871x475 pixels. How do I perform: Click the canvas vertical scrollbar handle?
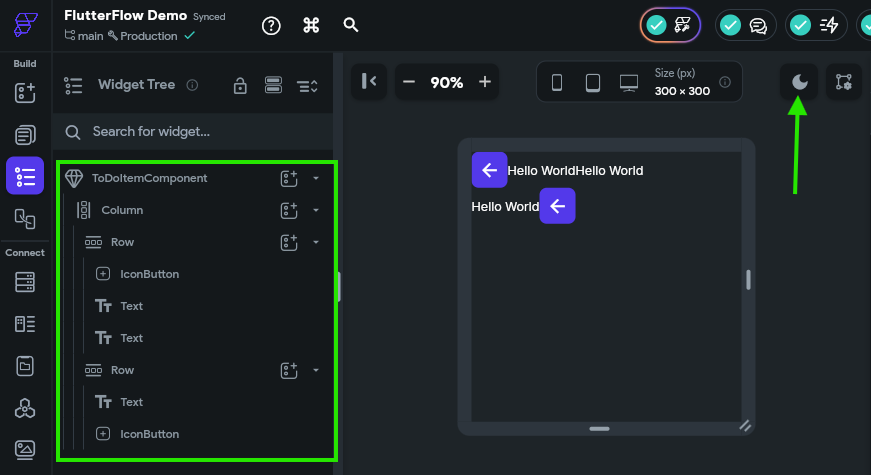point(748,280)
